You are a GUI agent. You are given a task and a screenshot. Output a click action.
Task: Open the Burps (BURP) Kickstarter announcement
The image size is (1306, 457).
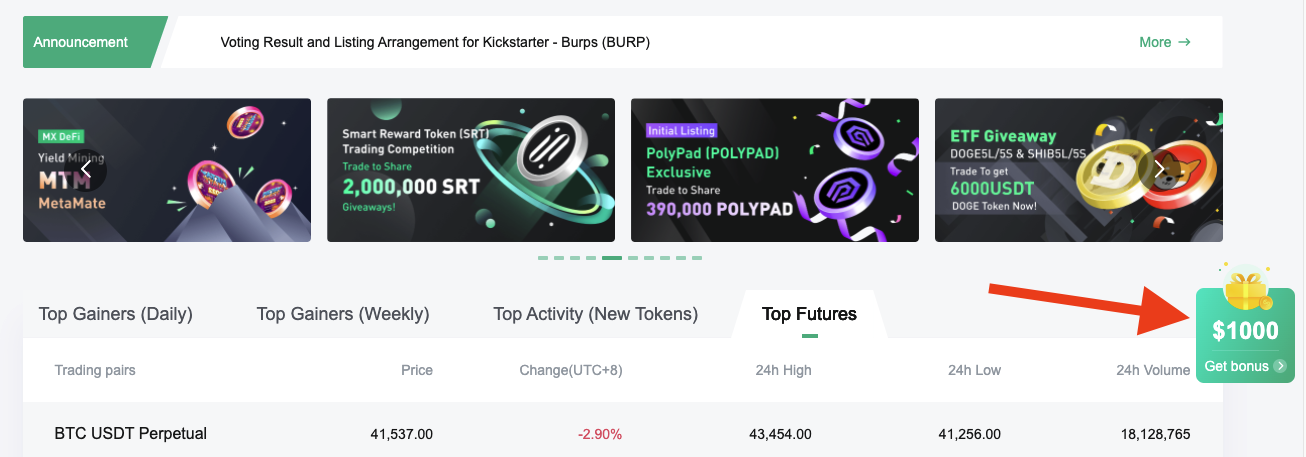(435, 43)
